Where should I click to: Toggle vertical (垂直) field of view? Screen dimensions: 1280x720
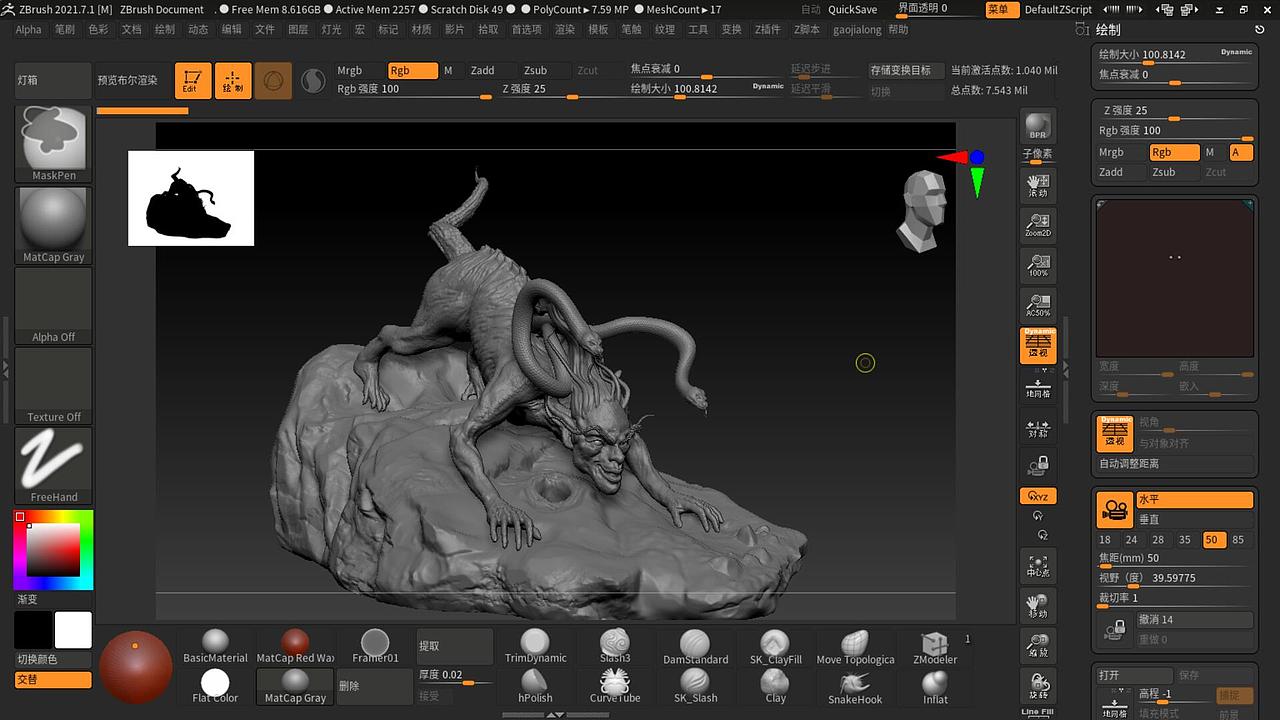coord(1194,519)
